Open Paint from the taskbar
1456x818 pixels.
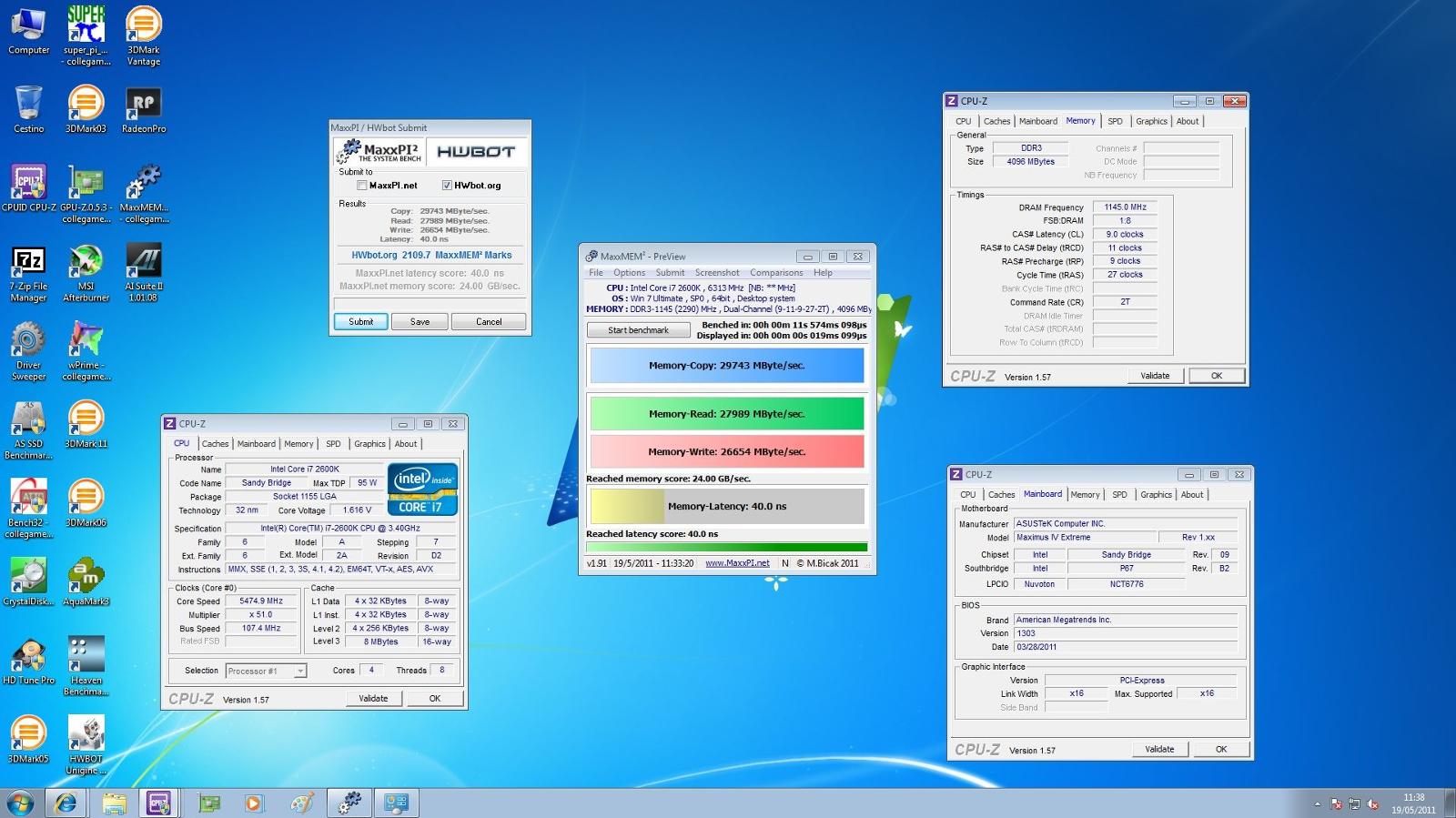pos(302,803)
